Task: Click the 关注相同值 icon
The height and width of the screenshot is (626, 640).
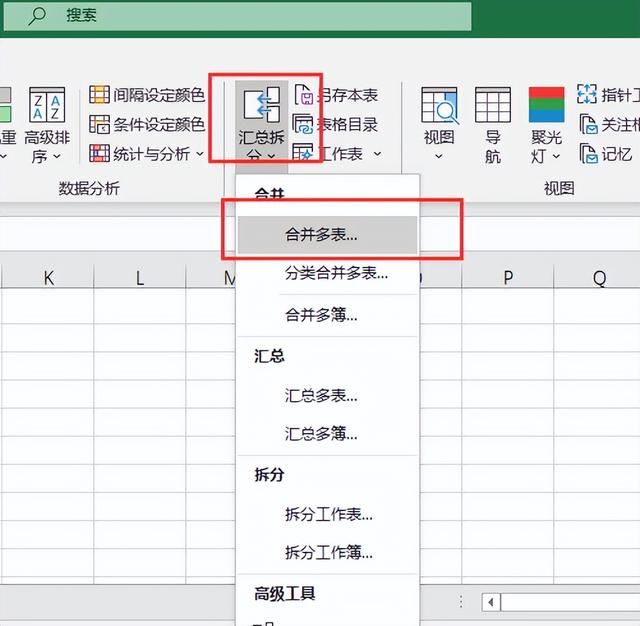Action: pos(589,124)
